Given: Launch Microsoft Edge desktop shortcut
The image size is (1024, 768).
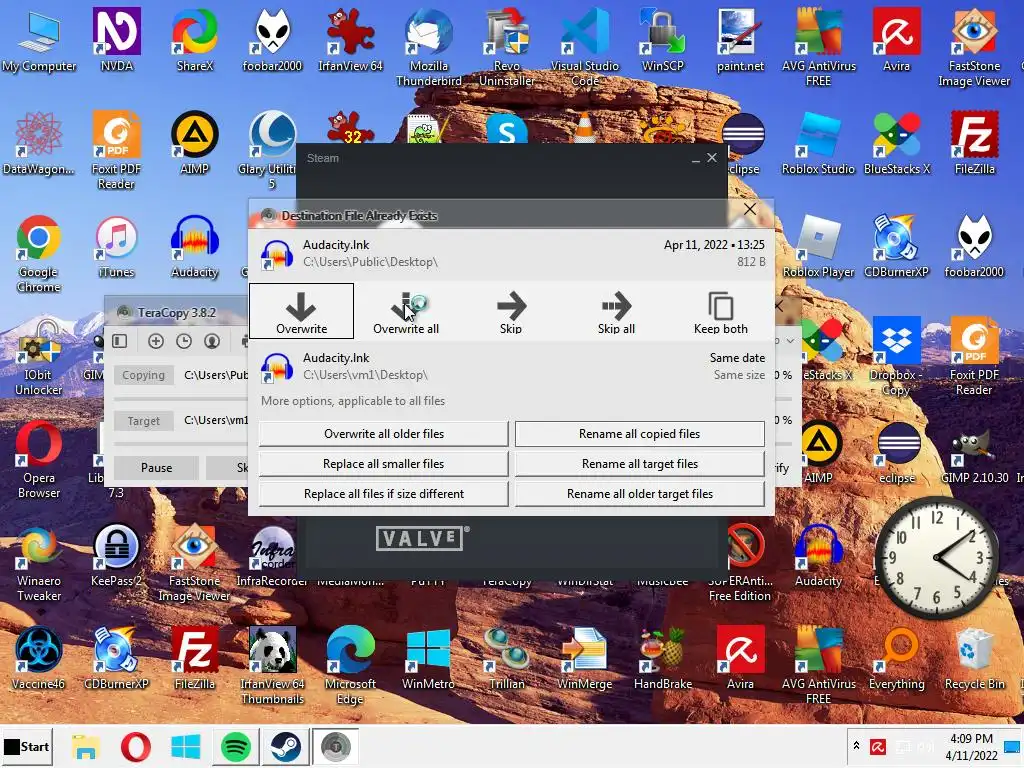Looking at the screenshot, I should 350,666.
